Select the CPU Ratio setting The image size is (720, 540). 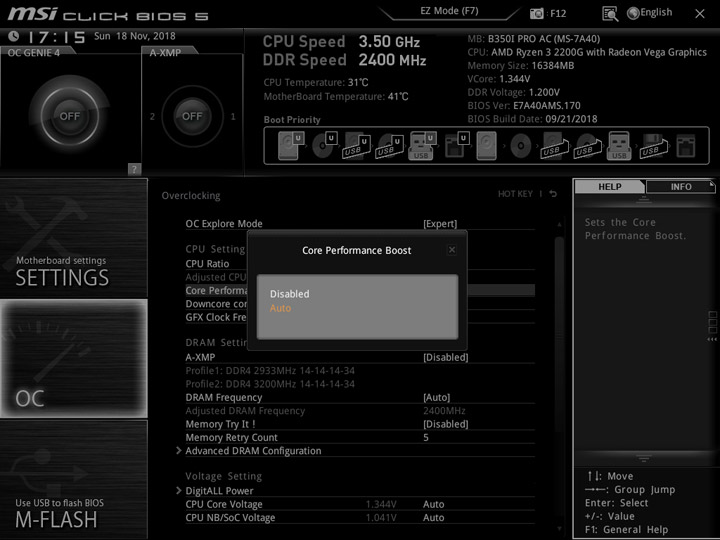[x=207, y=264]
